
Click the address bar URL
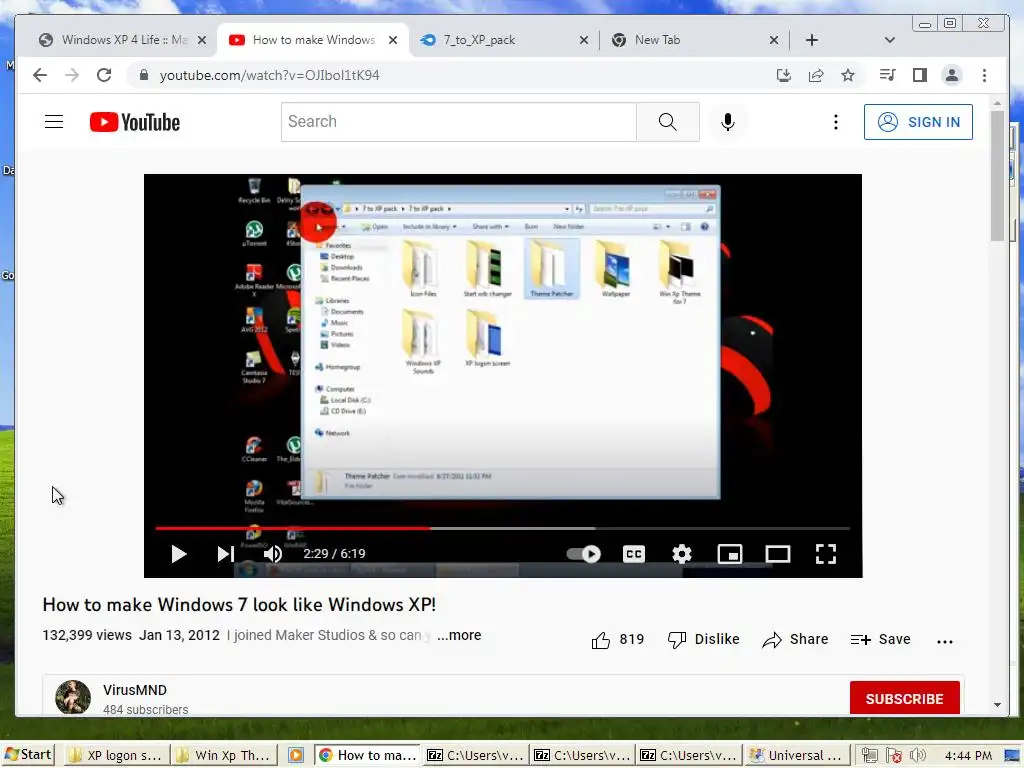tap(269, 75)
